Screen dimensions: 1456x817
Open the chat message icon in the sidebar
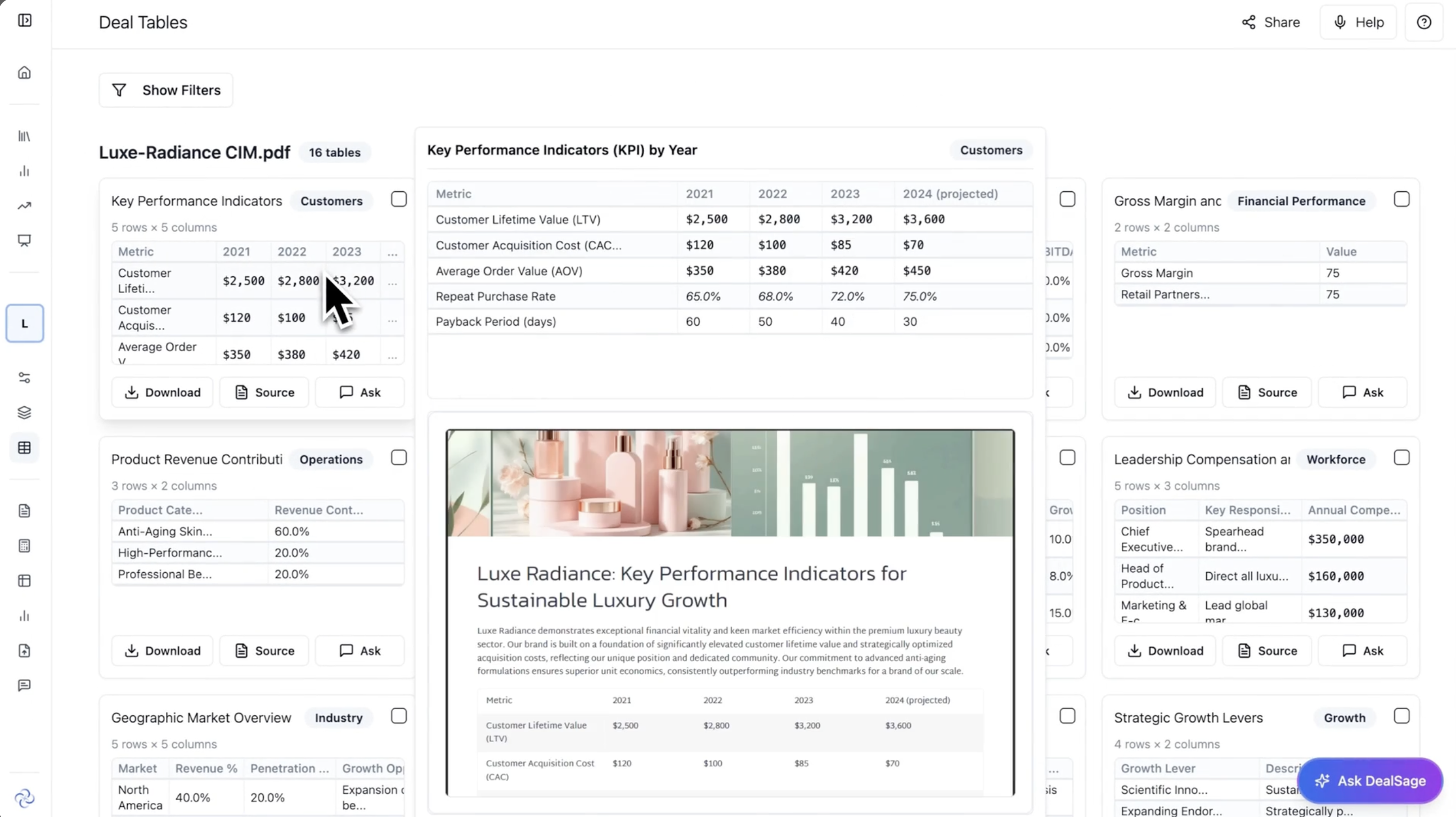coord(24,686)
